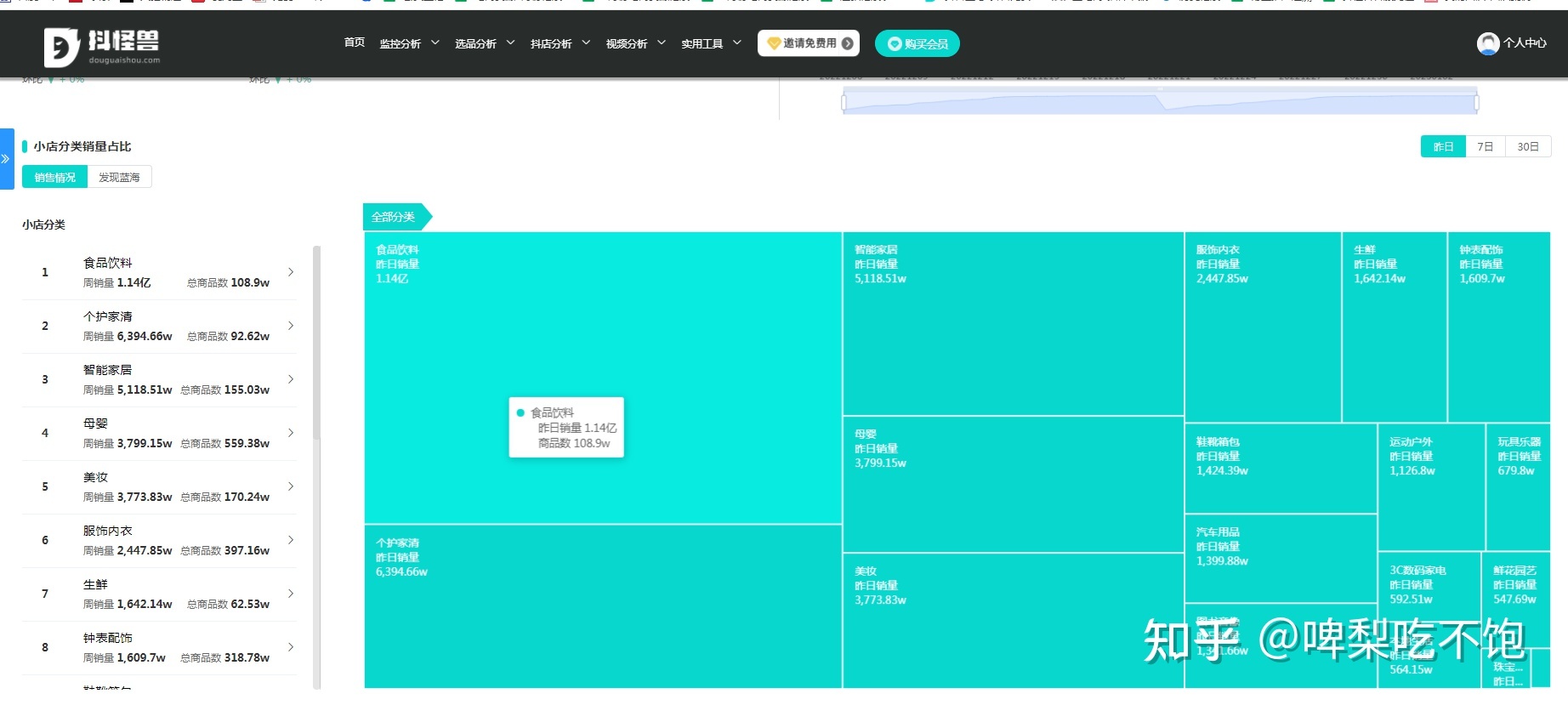
Task: Expand the 母婴 category row chevron
Action: (291, 433)
